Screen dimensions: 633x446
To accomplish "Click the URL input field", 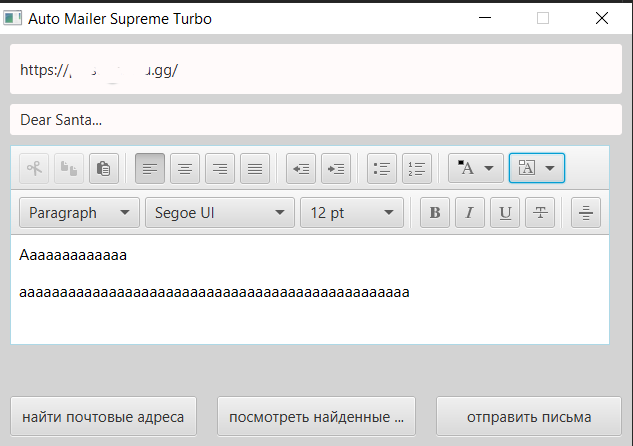I will point(316,69).
